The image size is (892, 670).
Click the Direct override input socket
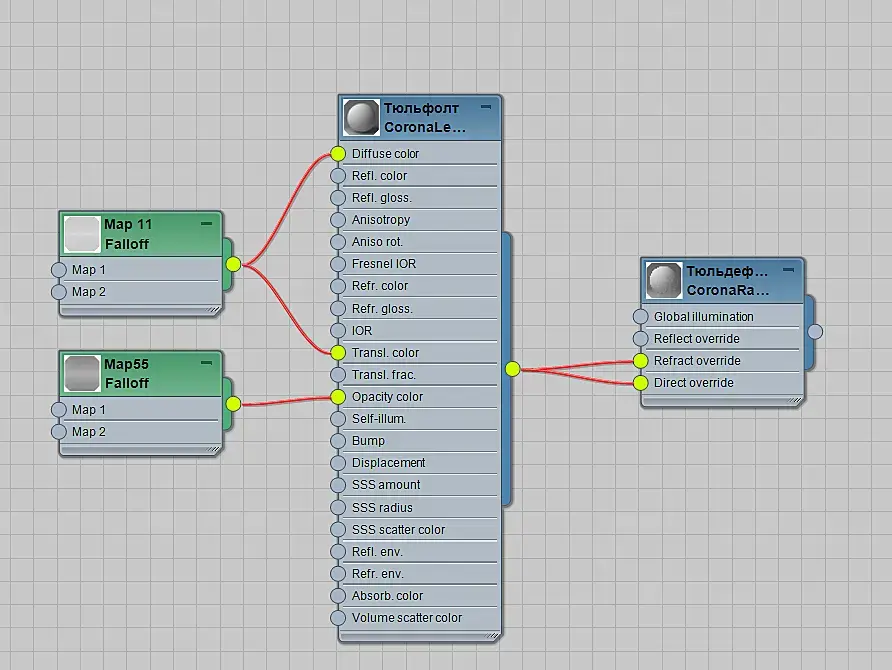click(641, 383)
